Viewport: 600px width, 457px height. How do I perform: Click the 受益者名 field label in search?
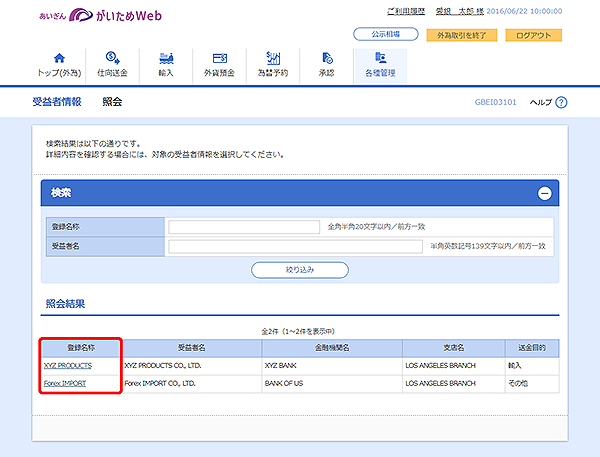(x=65, y=246)
